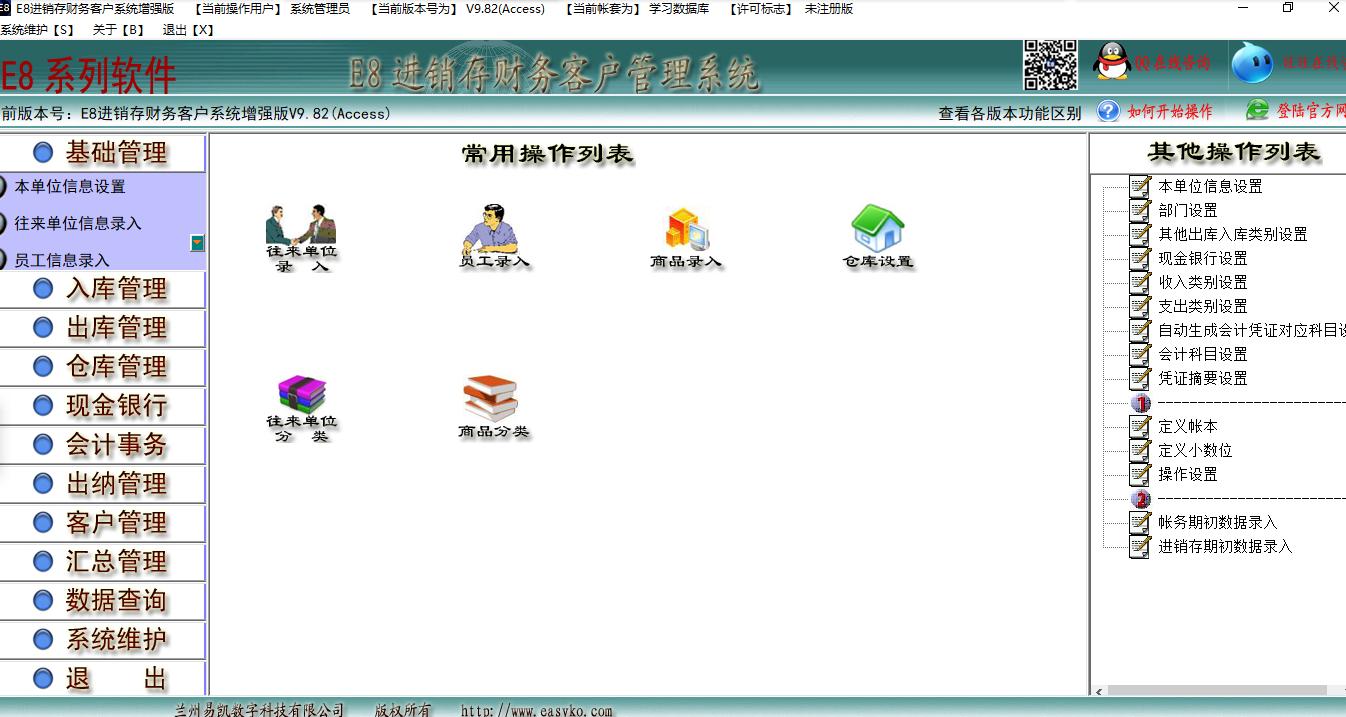Viewport: 1346px width, 717px height.
Task: Click the QQ penguin online support icon
Action: click(x=1112, y=62)
